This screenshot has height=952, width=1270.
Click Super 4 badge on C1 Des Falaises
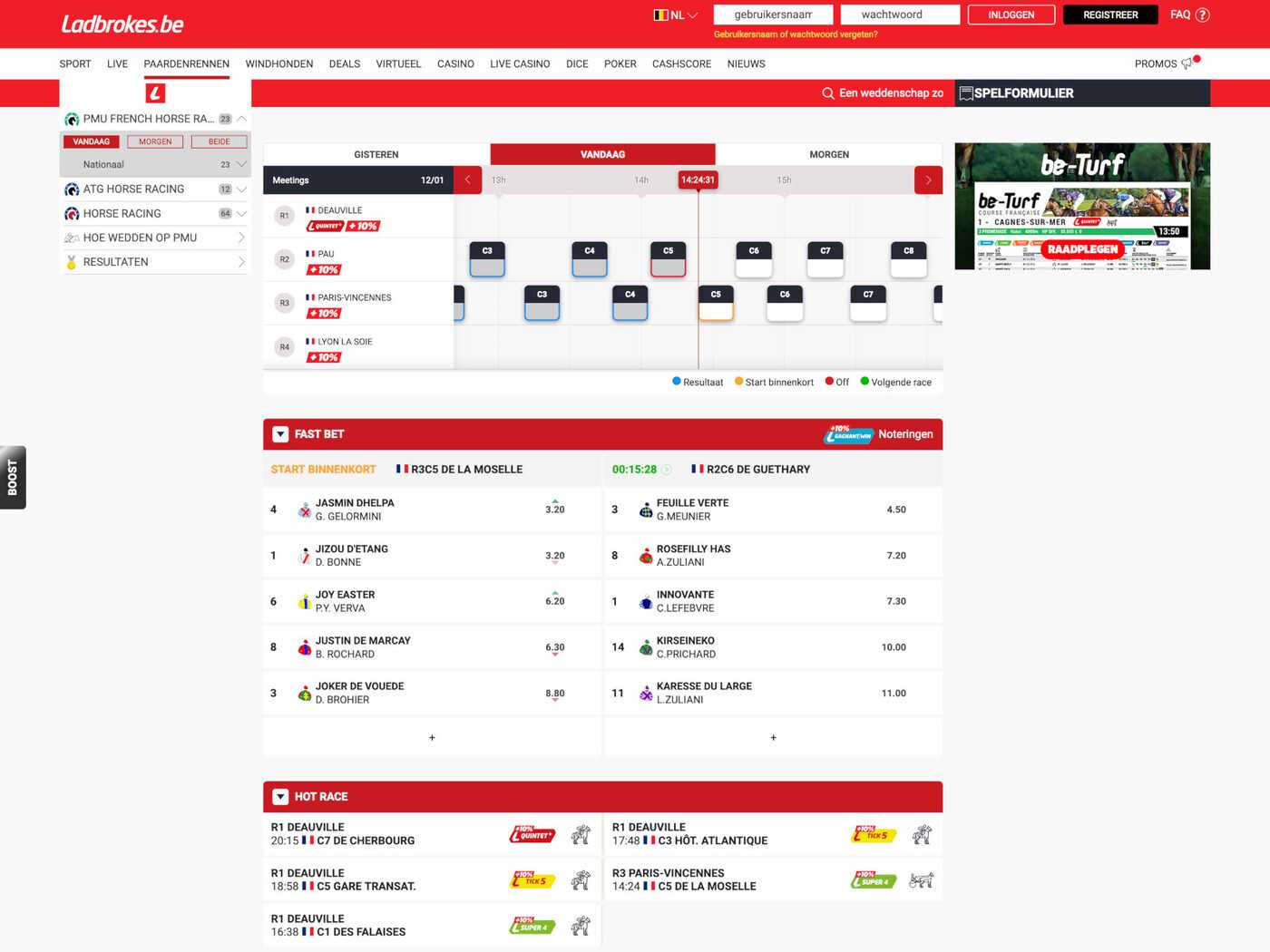click(533, 926)
